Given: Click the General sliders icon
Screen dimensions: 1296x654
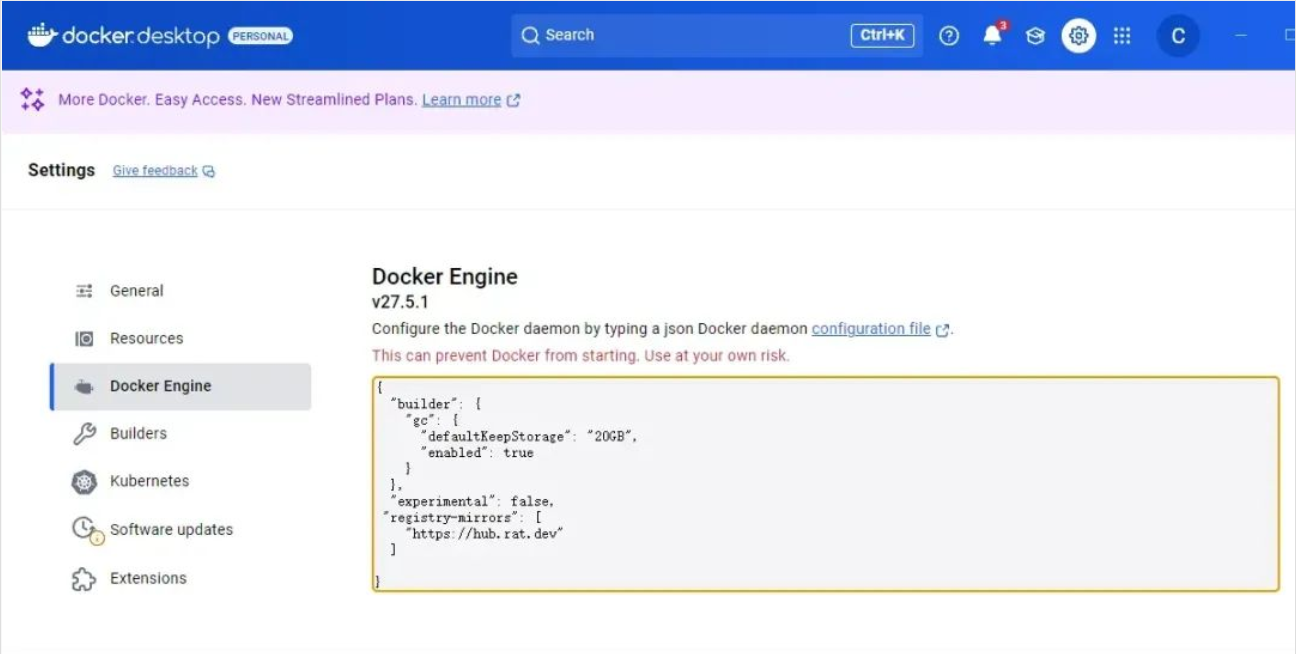Looking at the screenshot, I should 85,291.
